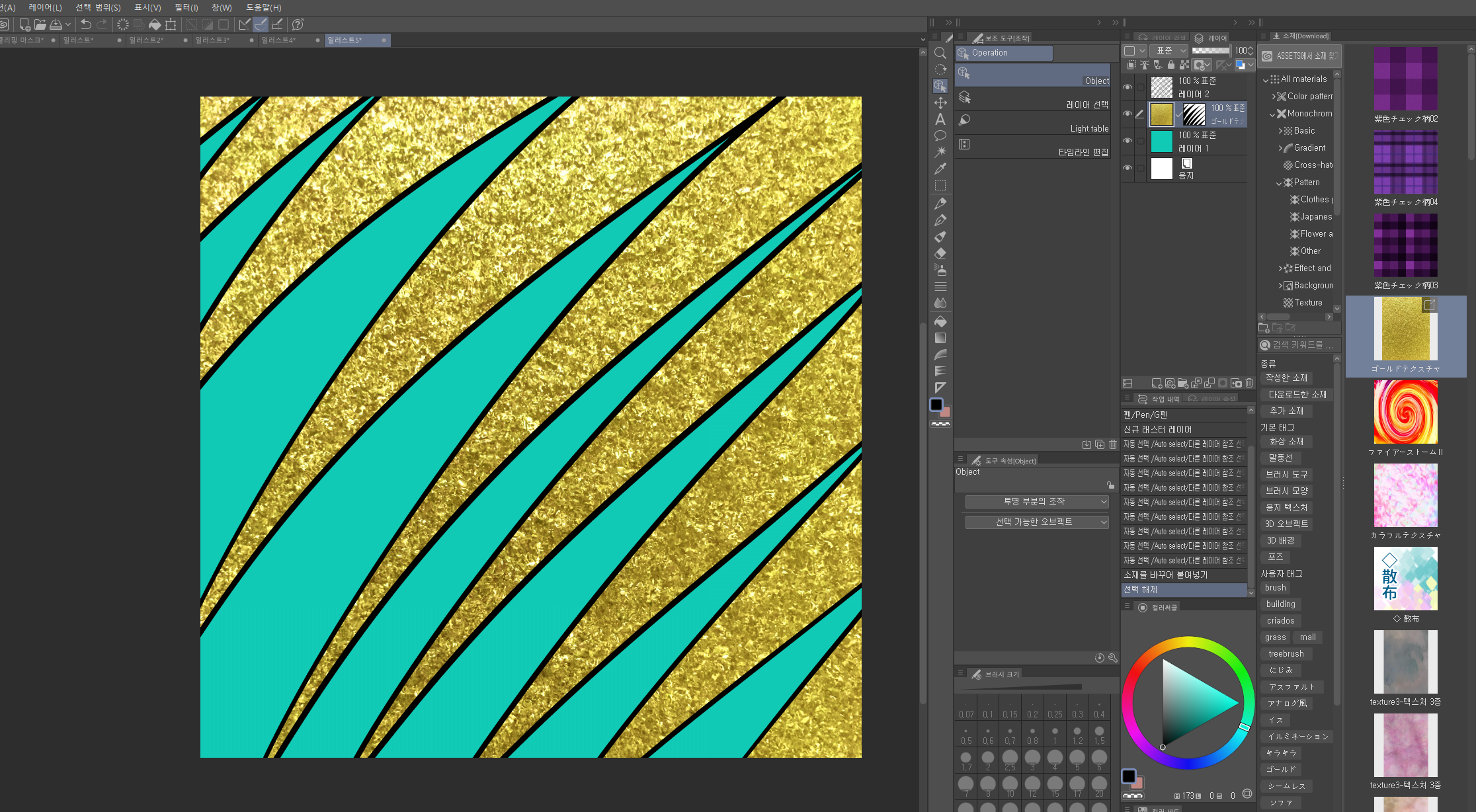This screenshot has width=1476, height=812.
Task: Select the Auto select magic wand tool
Action: pyautogui.click(x=940, y=152)
